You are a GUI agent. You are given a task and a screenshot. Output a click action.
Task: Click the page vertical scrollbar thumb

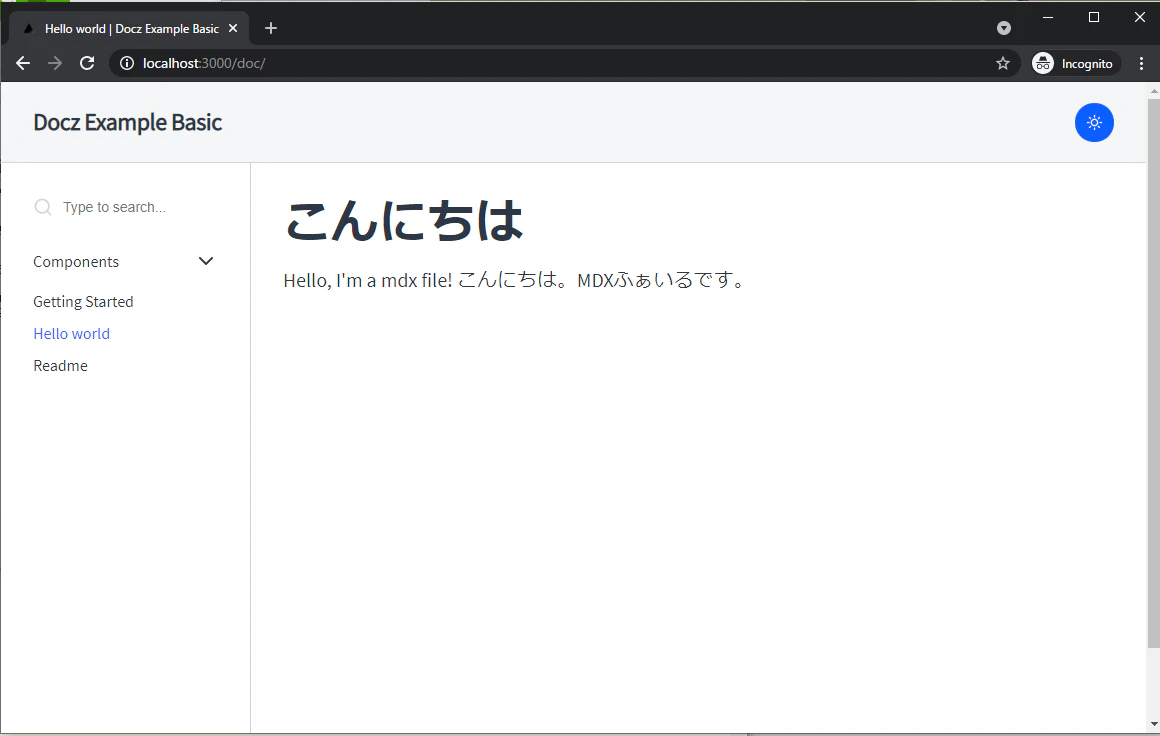point(1153,374)
